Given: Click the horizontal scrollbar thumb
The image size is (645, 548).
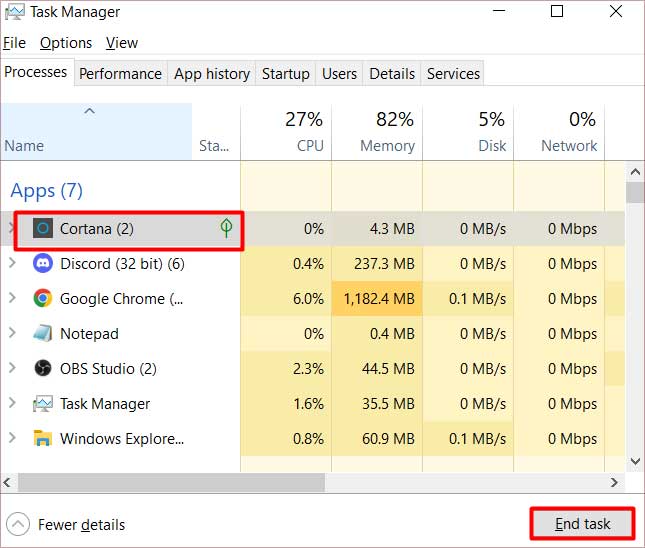Looking at the screenshot, I should (172, 482).
